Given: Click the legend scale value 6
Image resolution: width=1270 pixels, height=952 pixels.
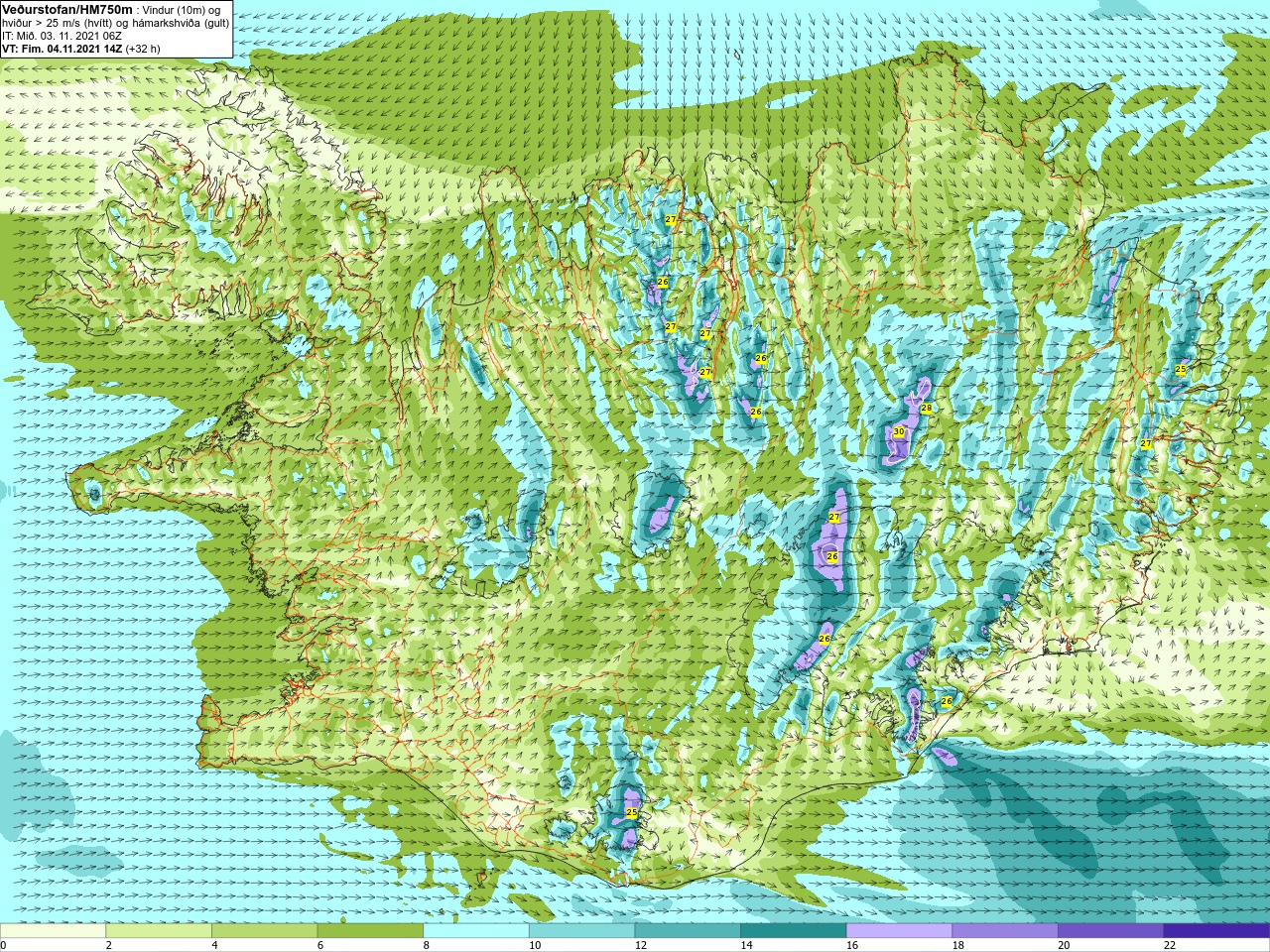Looking at the screenshot, I should 320,945.
